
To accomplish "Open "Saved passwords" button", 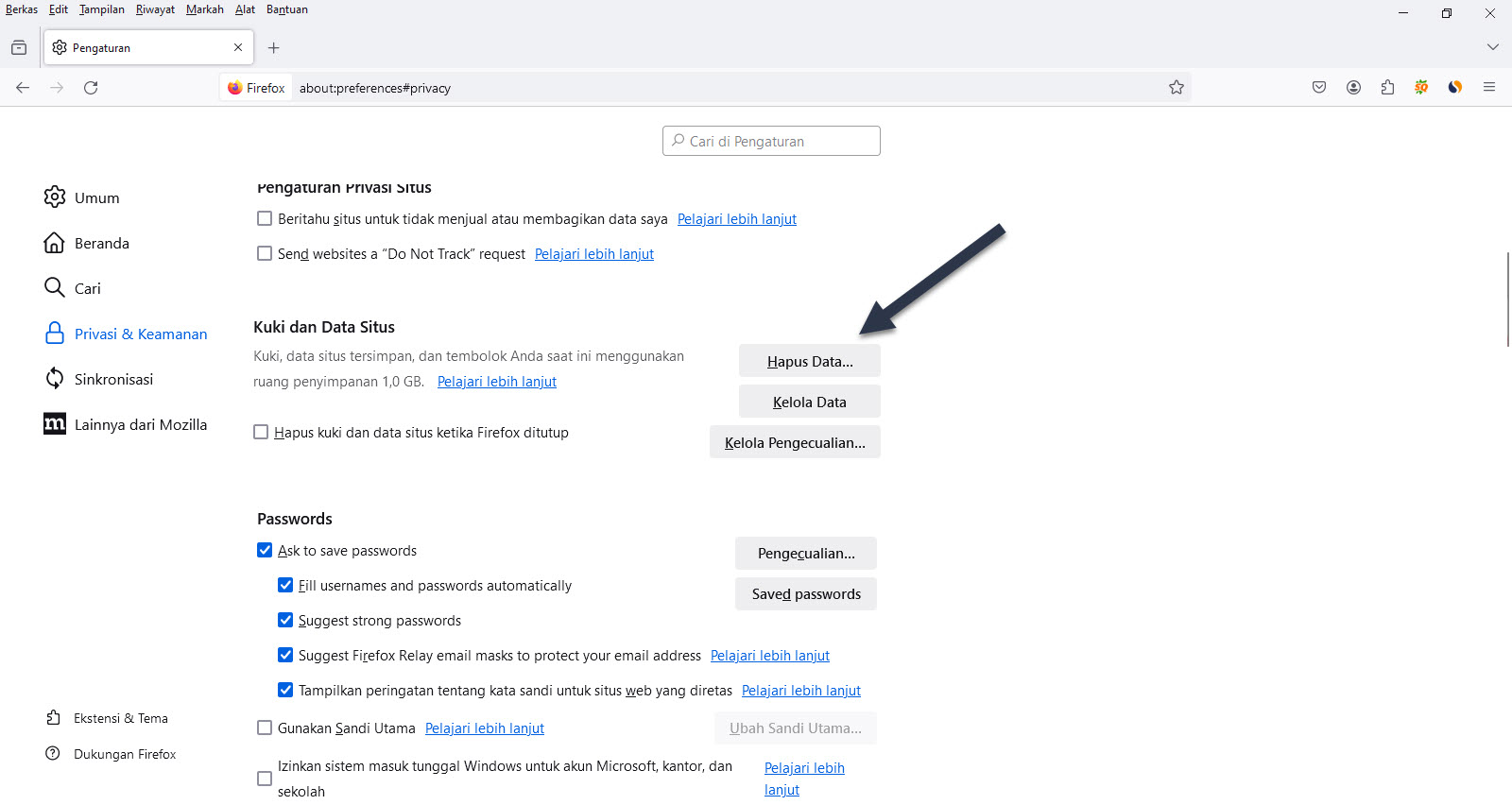I will pos(805,594).
